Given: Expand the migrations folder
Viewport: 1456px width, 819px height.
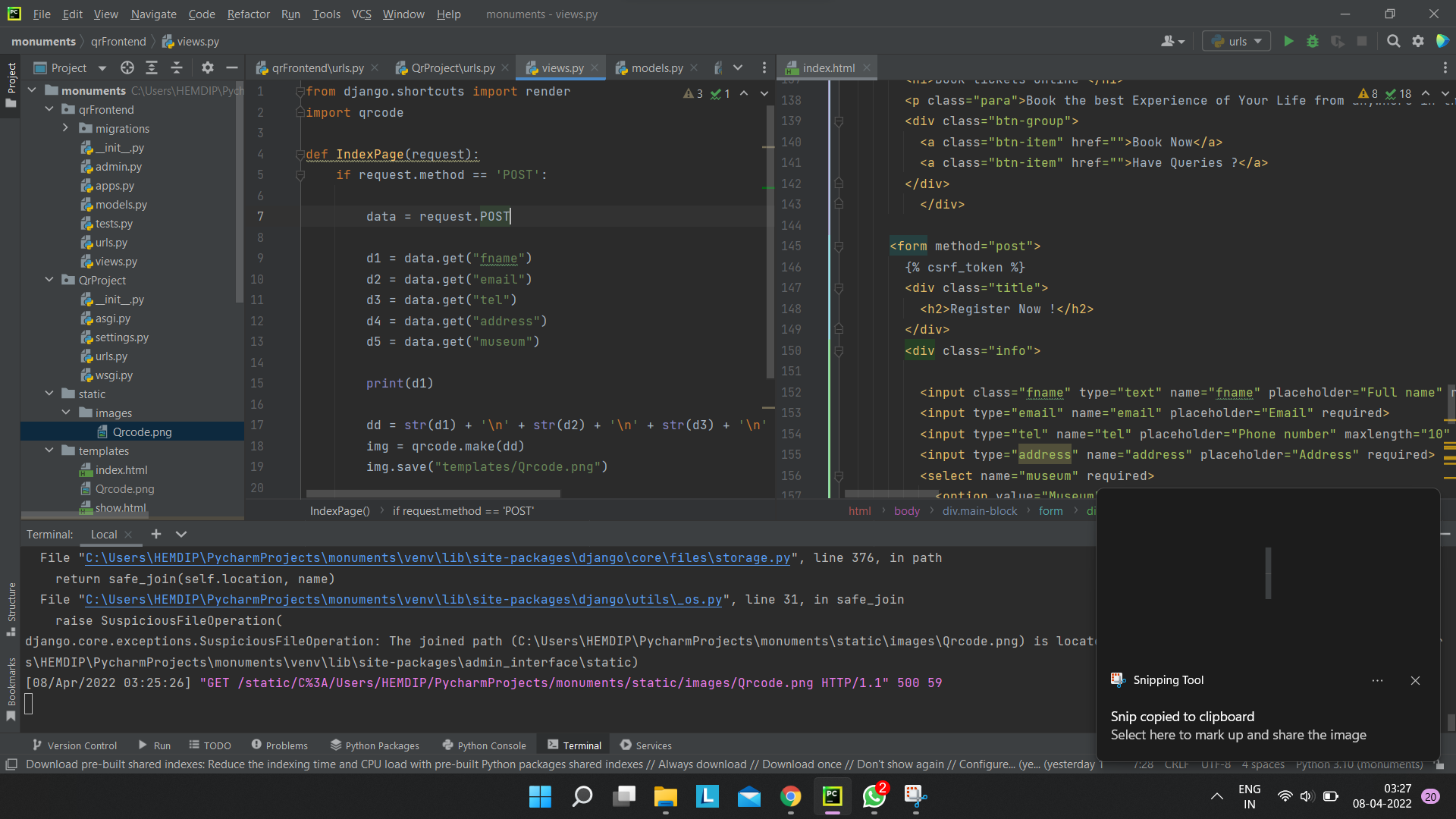Looking at the screenshot, I should (x=66, y=128).
